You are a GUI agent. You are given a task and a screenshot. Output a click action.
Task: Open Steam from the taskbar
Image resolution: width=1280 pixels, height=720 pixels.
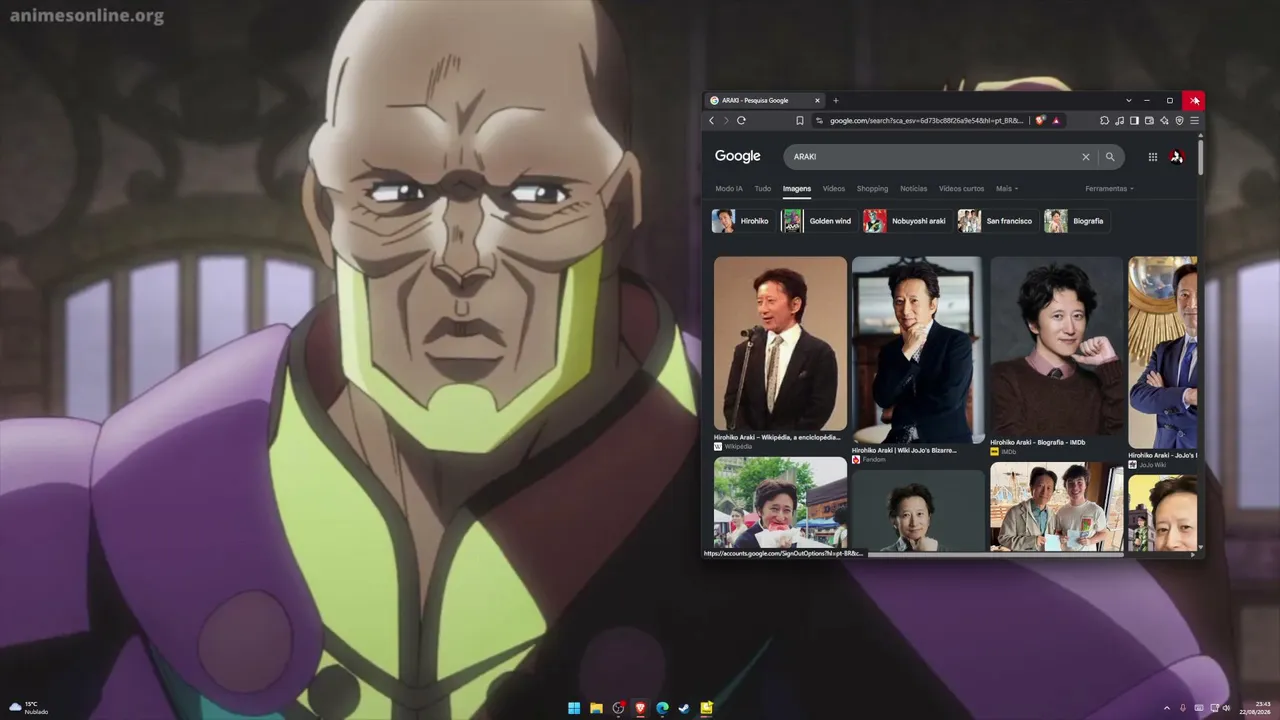tap(684, 708)
